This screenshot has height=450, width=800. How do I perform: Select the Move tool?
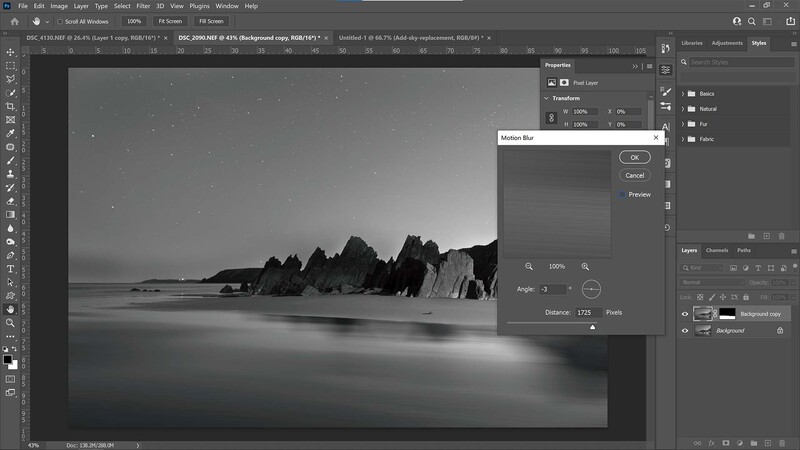pos(10,52)
